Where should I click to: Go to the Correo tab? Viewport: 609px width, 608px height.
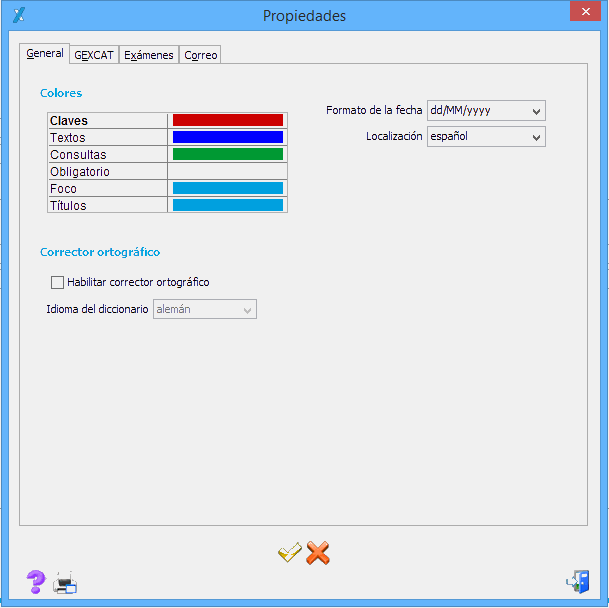pyautogui.click(x=201, y=55)
